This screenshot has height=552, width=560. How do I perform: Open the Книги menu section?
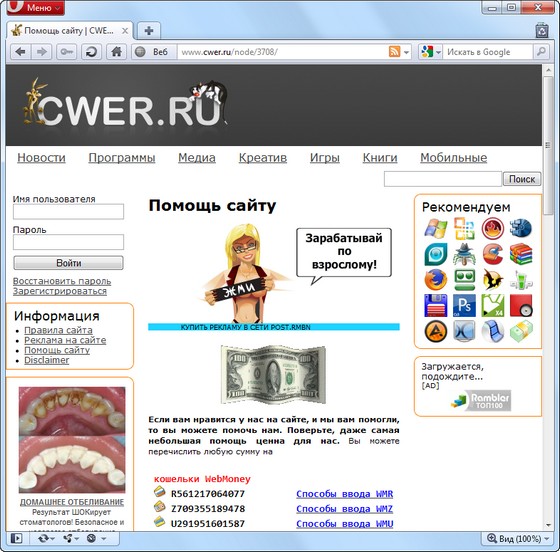(x=380, y=157)
